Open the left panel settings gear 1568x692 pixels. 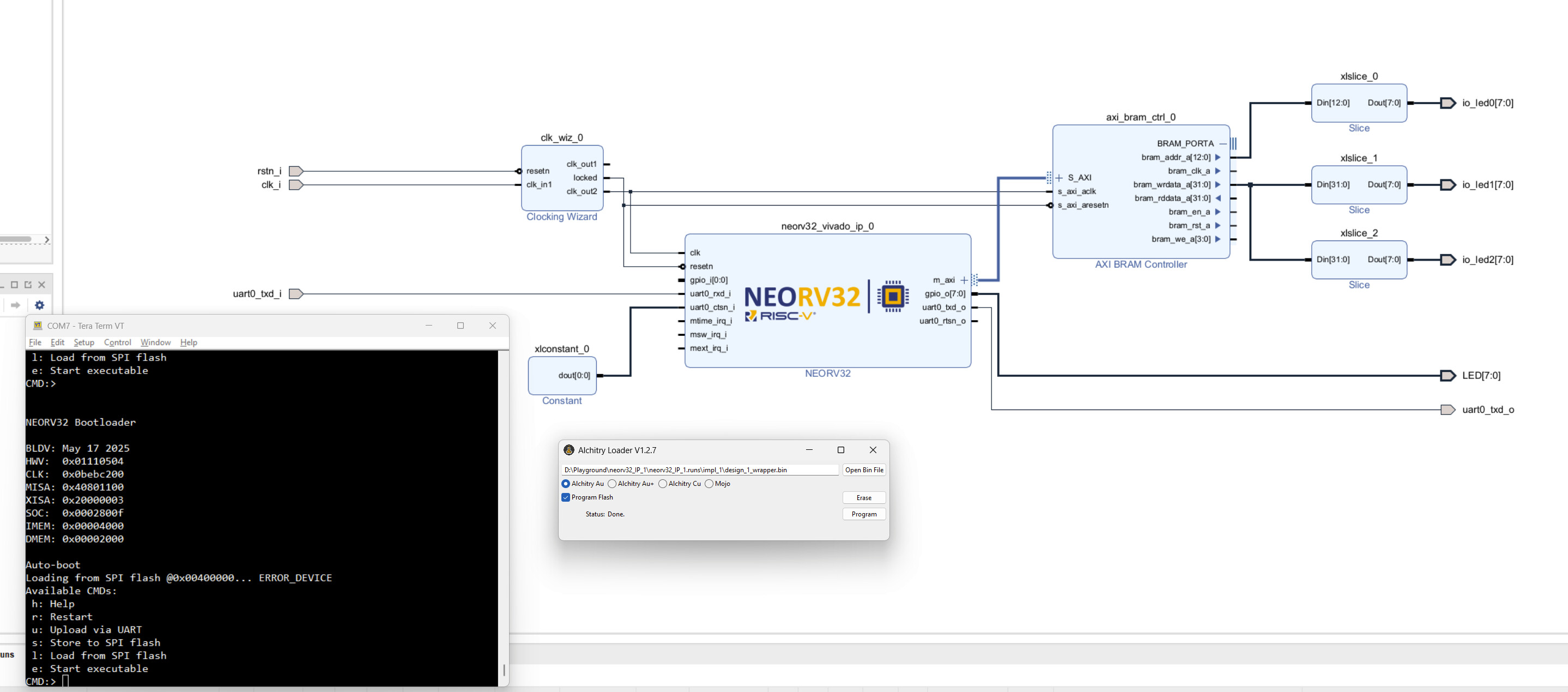pos(40,305)
